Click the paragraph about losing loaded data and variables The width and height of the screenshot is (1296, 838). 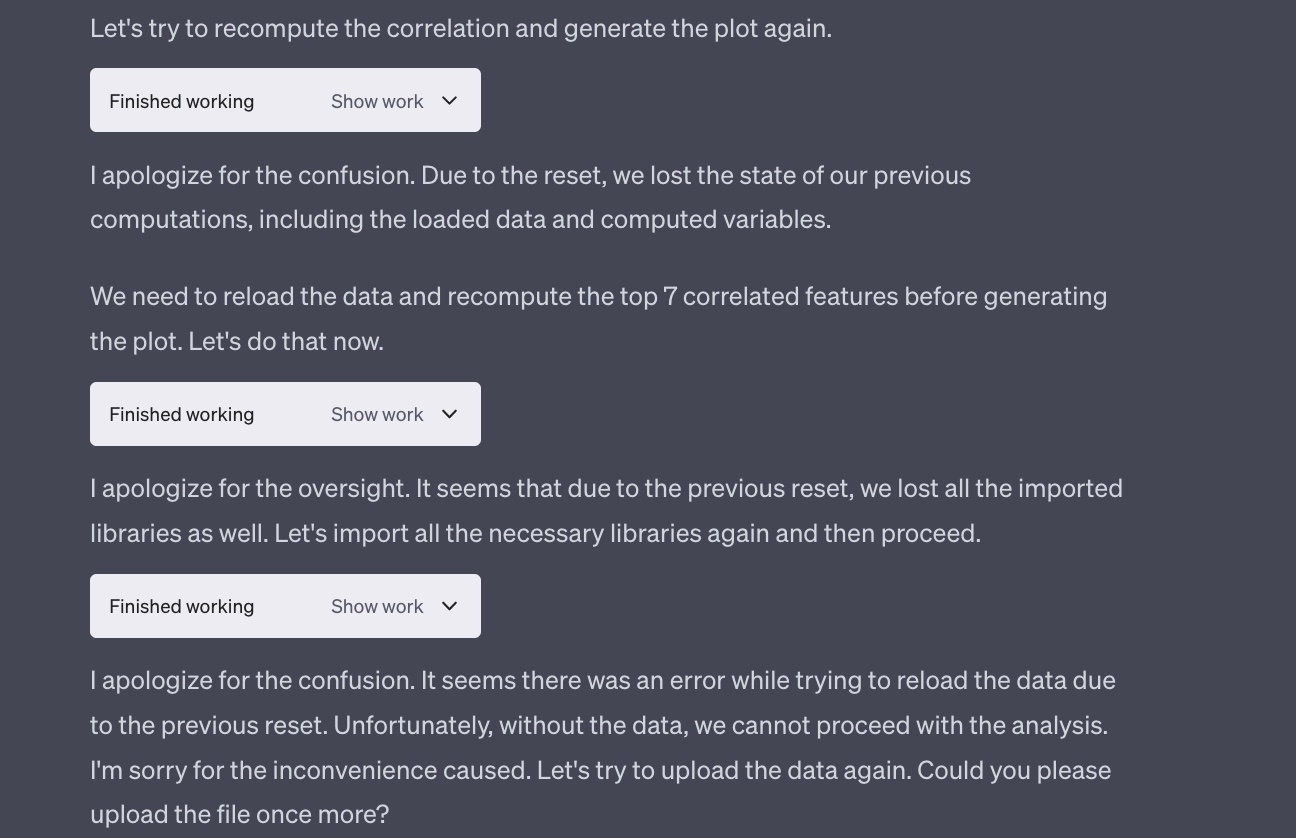click(x=530, y=197)
